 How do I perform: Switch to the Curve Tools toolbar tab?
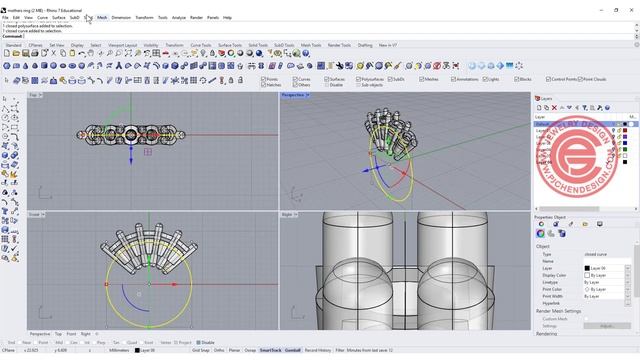coord(201,45)
